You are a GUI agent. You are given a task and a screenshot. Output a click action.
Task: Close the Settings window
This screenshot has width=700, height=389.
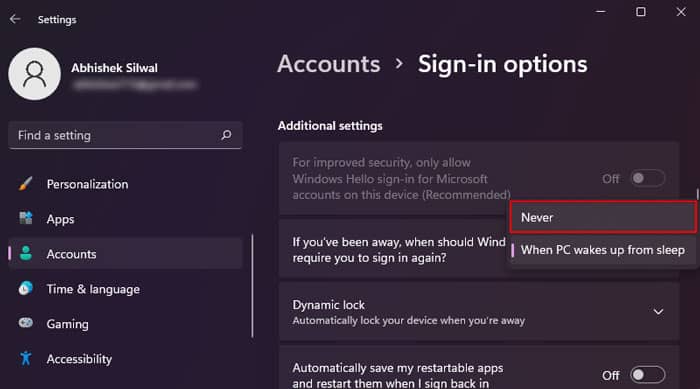tap(681, 12)
